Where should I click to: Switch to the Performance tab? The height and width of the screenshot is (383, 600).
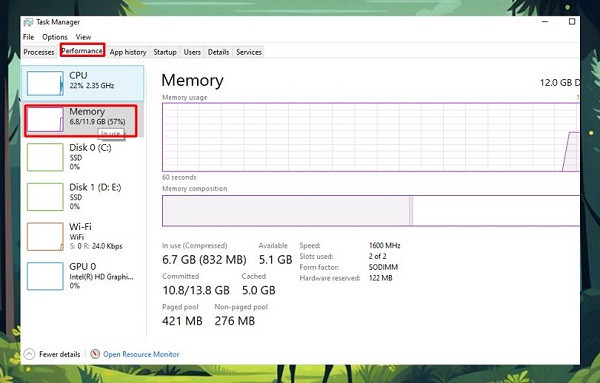(82, 51)
